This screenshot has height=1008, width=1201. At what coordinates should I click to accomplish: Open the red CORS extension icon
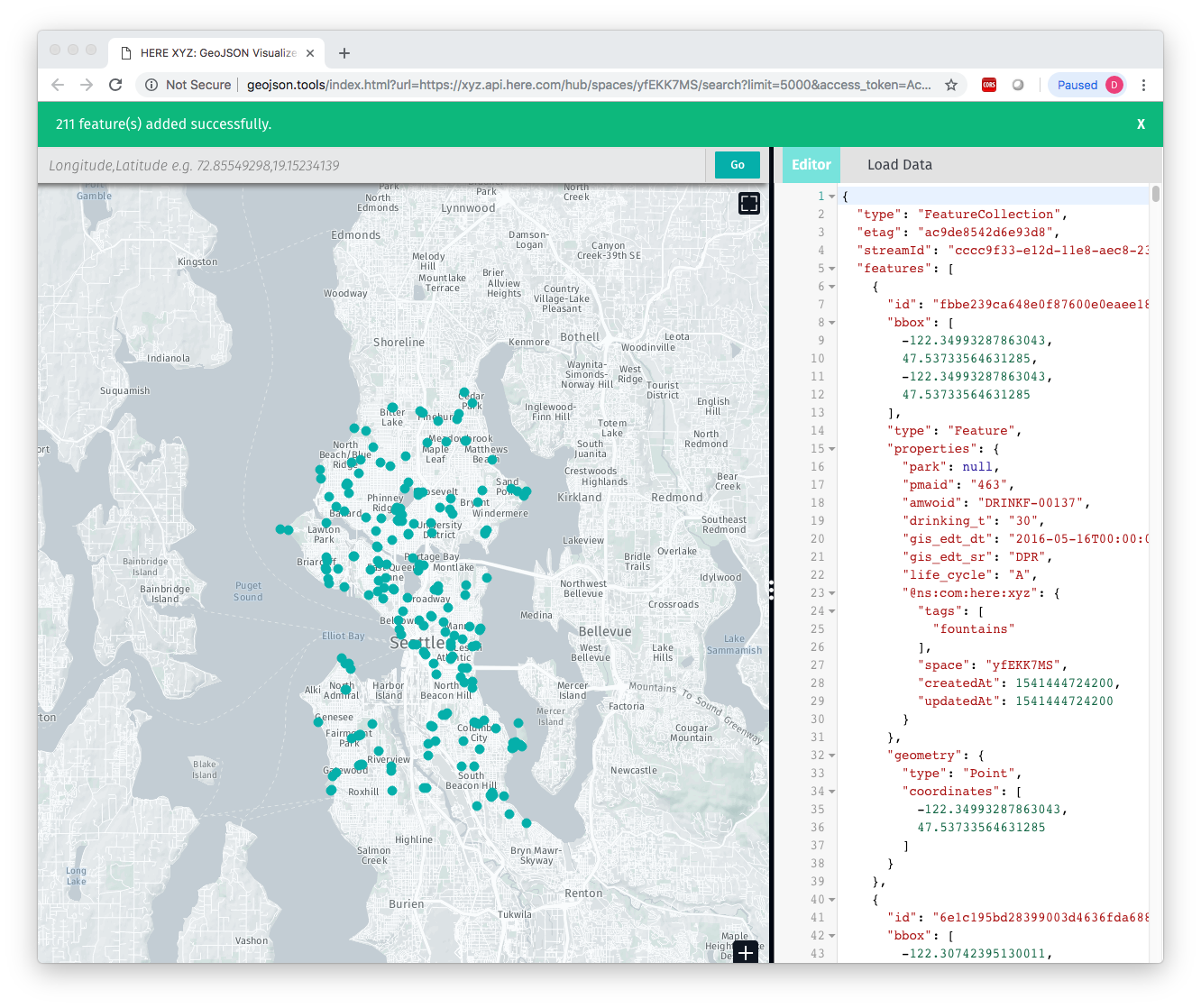pyautogui.click(x=989, y=85)
